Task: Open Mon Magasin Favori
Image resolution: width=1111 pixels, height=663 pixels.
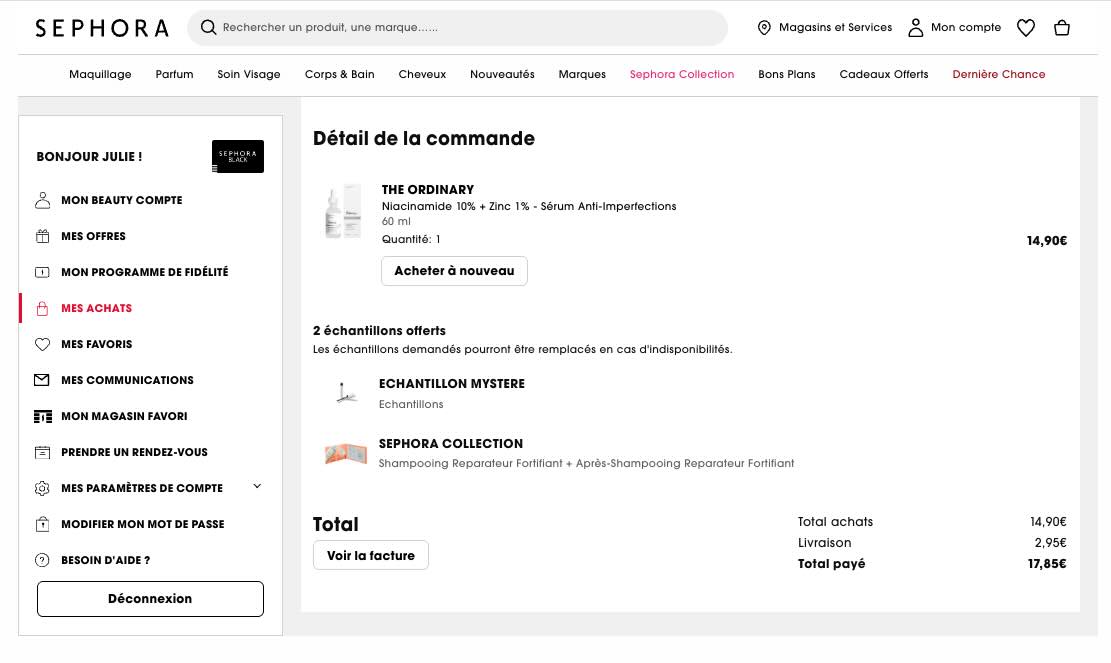Action: (x=124, y=416)
